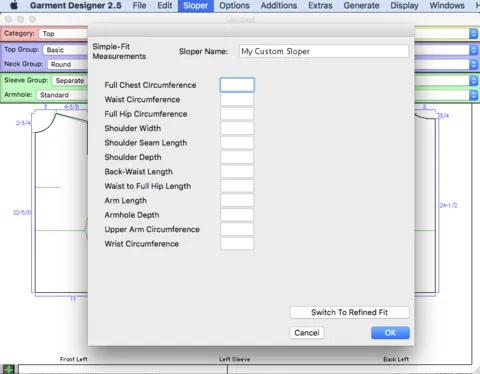The width and height of the screenshot is (480, 374).
Task: Click the Shoulder Seam Length field
Action: [x=237, y=143]
